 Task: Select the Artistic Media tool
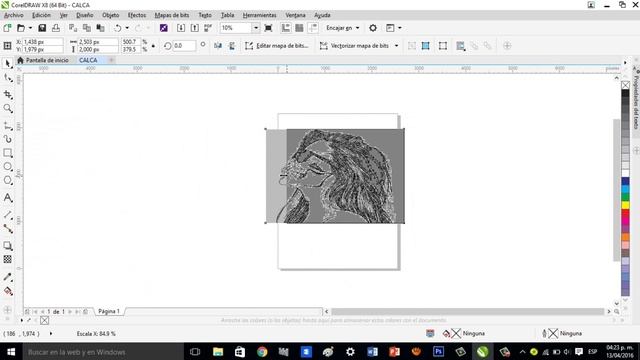click(x=8, y=139)
